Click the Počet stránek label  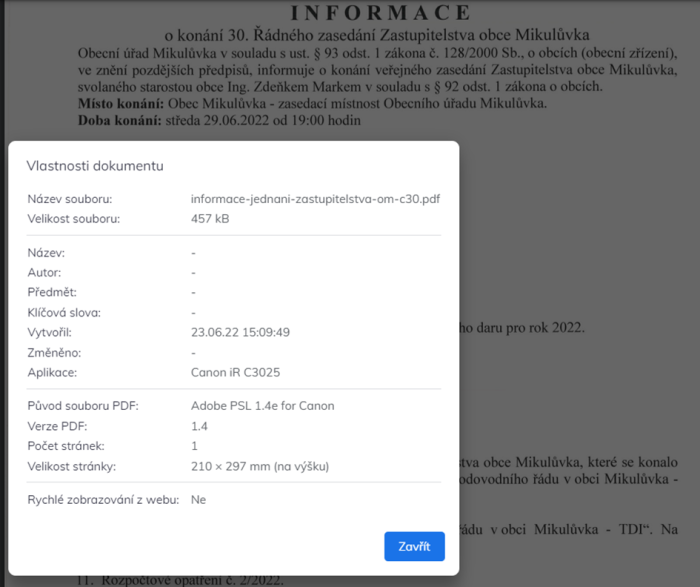coord(66,446)
